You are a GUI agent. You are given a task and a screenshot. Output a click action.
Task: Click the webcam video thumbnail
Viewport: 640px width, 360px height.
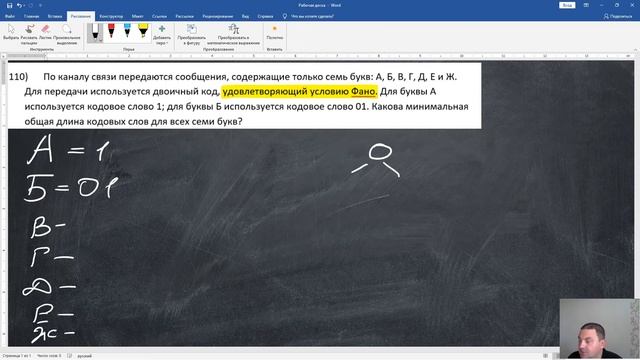599,329
